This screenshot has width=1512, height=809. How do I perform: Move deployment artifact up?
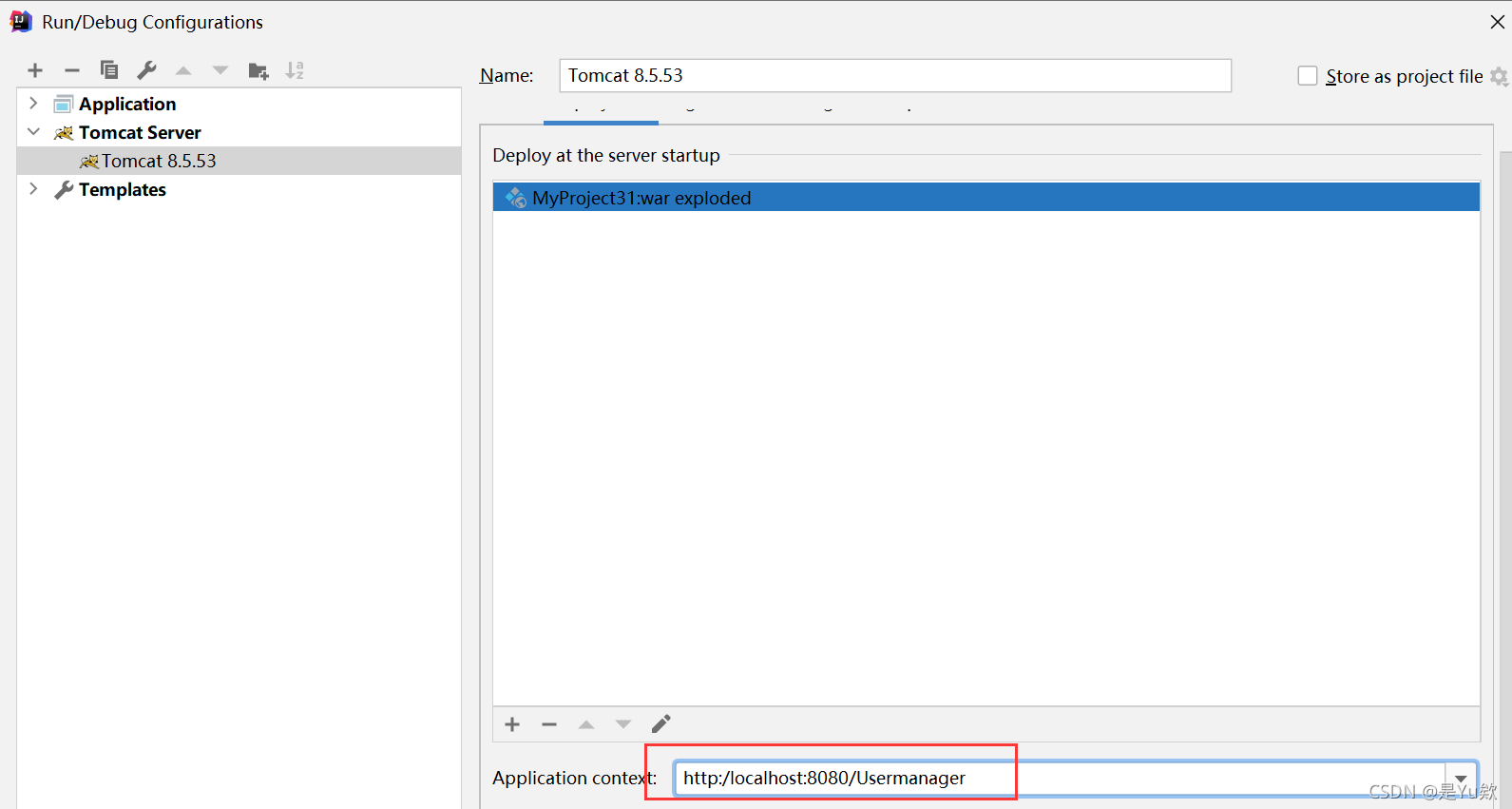[x=586, y=724]
